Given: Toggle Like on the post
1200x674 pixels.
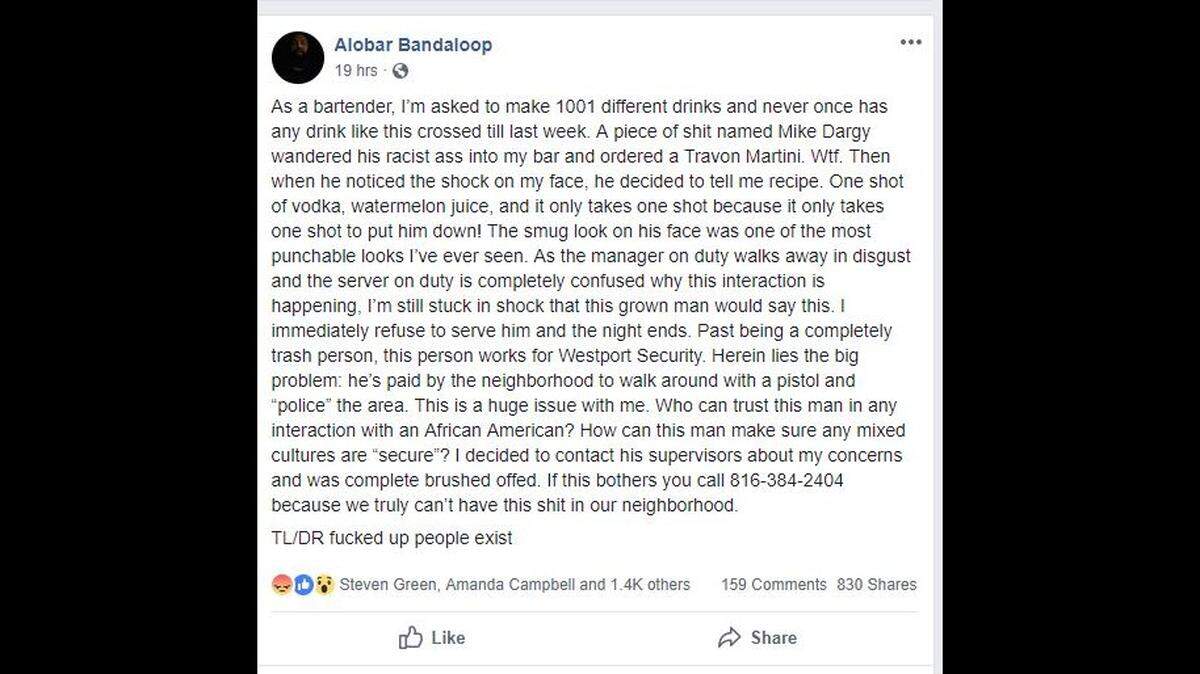Looking at the screenshot, I should tap(434, 638).
